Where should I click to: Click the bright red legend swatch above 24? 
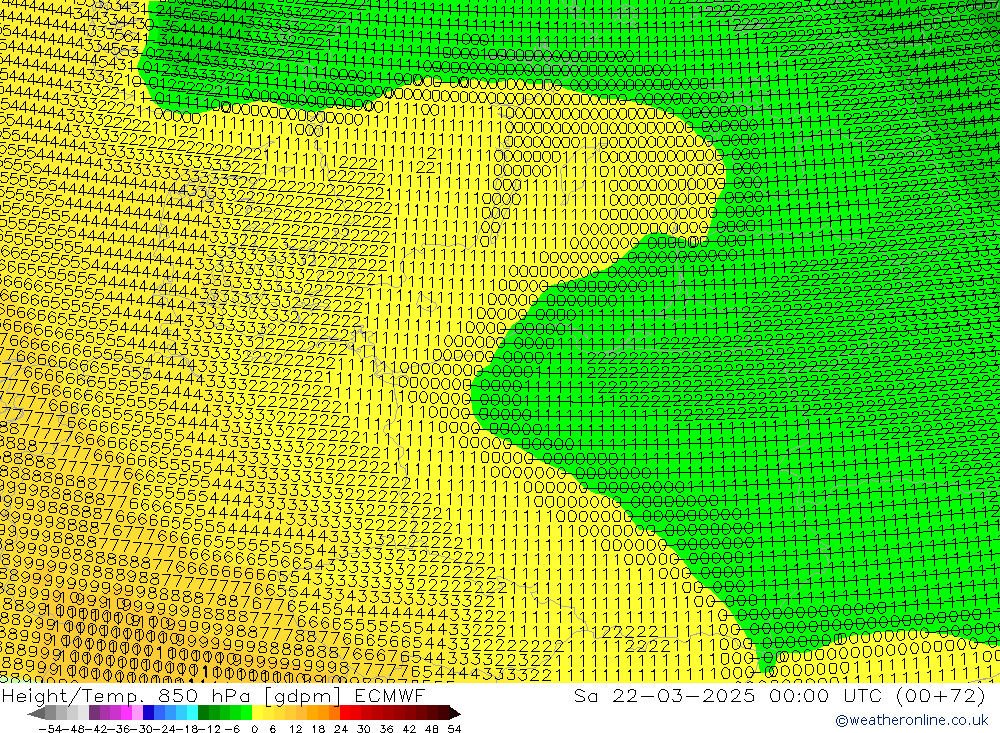click(345, 713)
